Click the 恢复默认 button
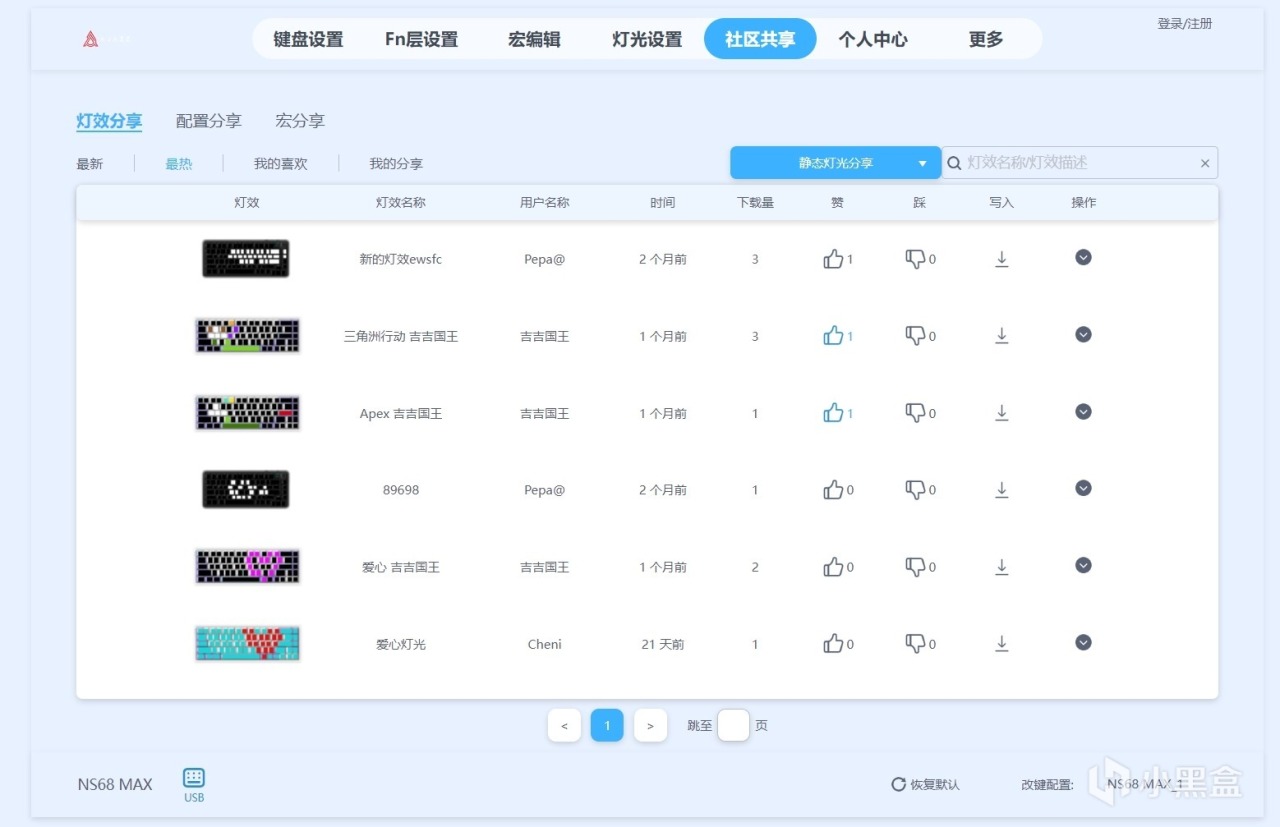Image resolution: width=1280 pixels, height=827 pixels. 925,785
